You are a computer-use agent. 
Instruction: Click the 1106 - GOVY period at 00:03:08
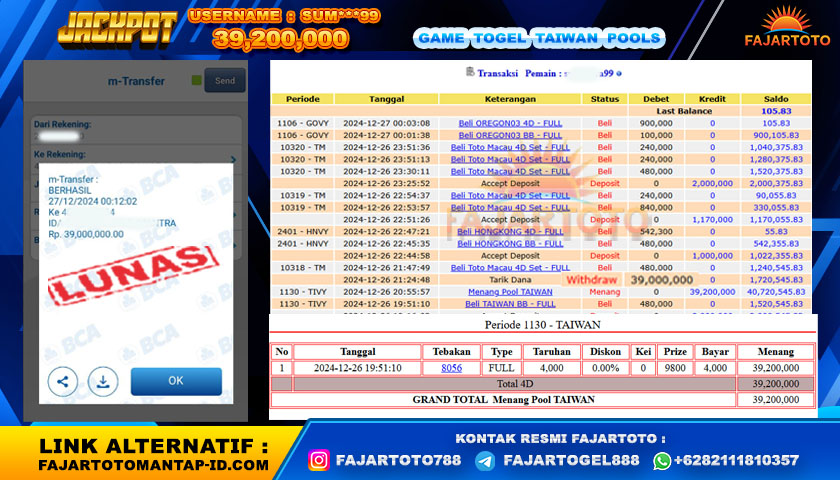pos(303,123)
